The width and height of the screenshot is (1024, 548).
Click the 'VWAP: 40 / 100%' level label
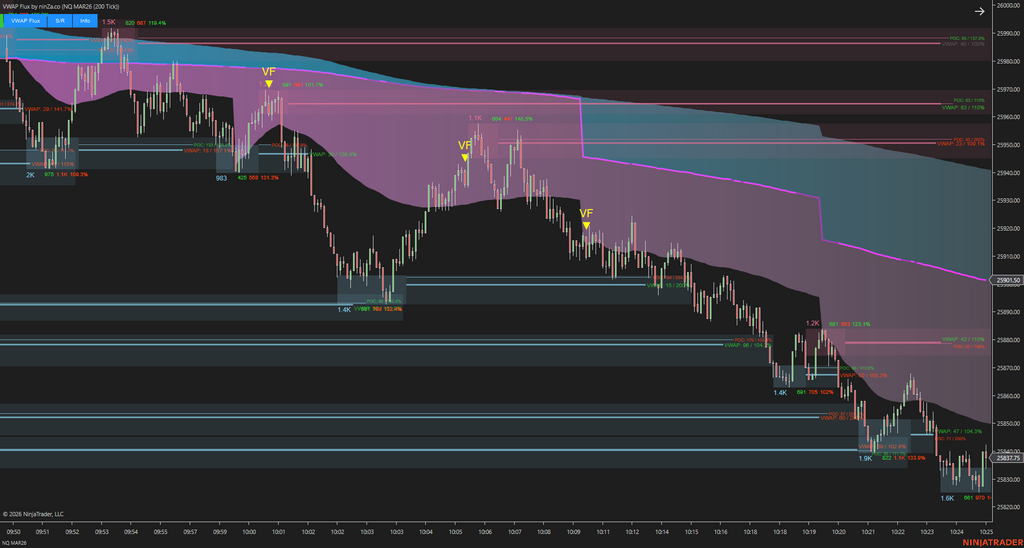pyautogui.click(x=963, y=44)
